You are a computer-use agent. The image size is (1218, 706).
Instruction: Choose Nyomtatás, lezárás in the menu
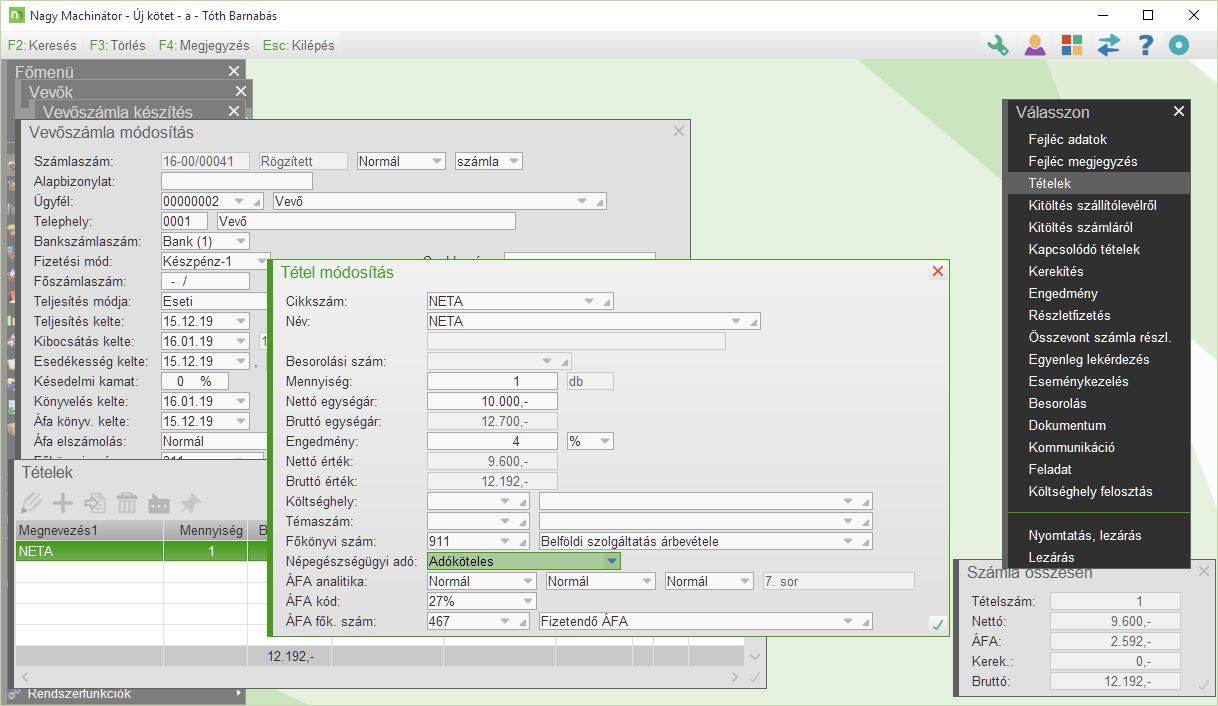point(1084,536)
